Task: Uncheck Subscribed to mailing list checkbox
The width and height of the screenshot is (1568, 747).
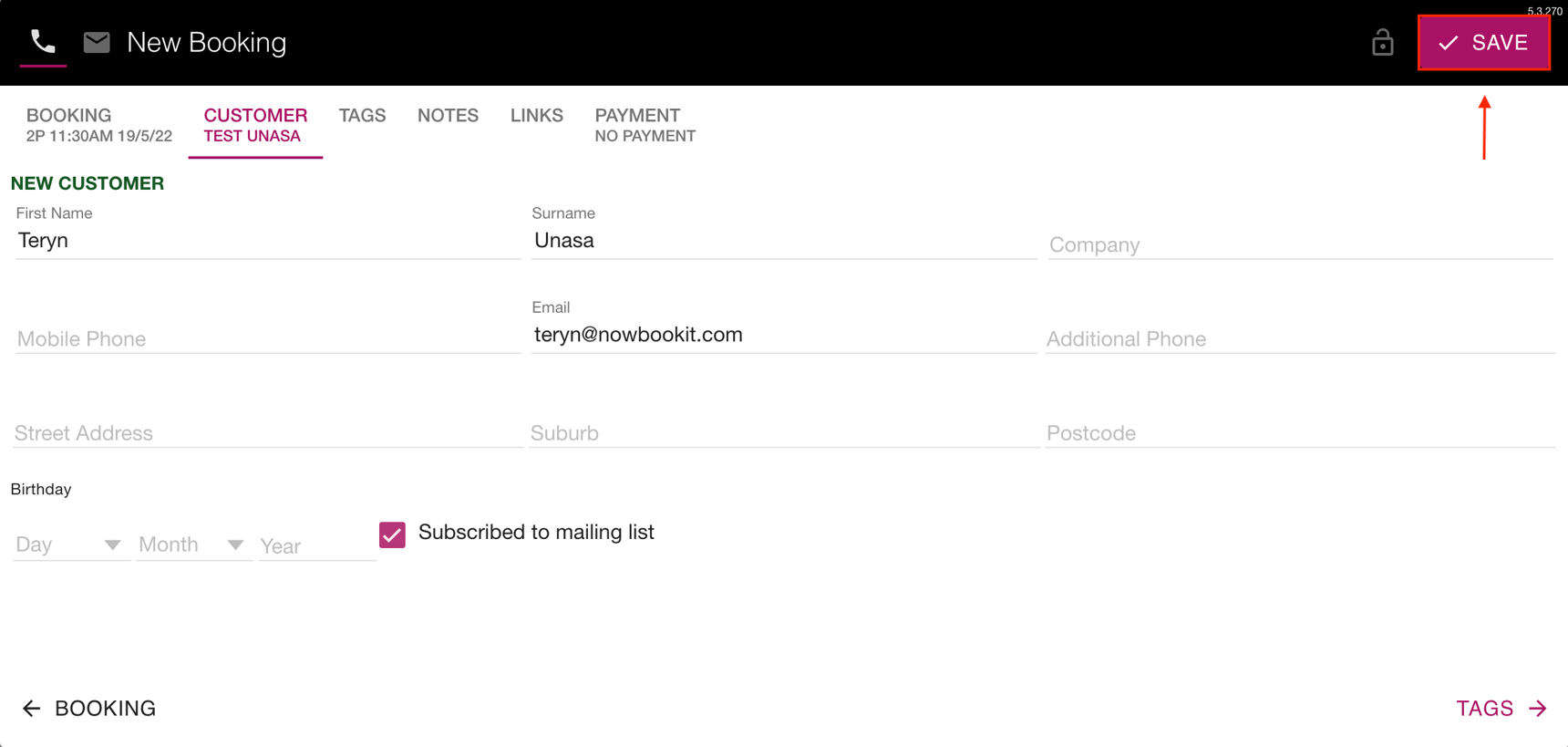Action: coord(392,534)
